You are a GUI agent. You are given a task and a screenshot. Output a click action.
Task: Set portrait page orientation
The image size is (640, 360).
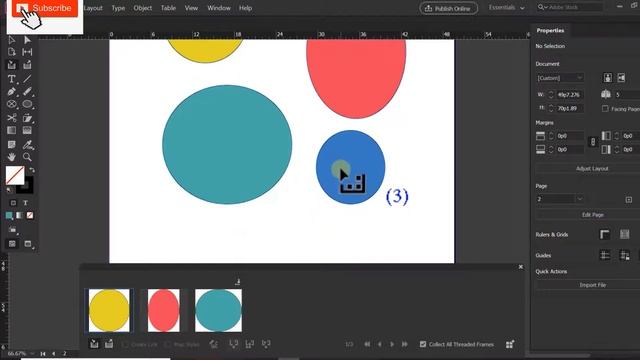608,78
